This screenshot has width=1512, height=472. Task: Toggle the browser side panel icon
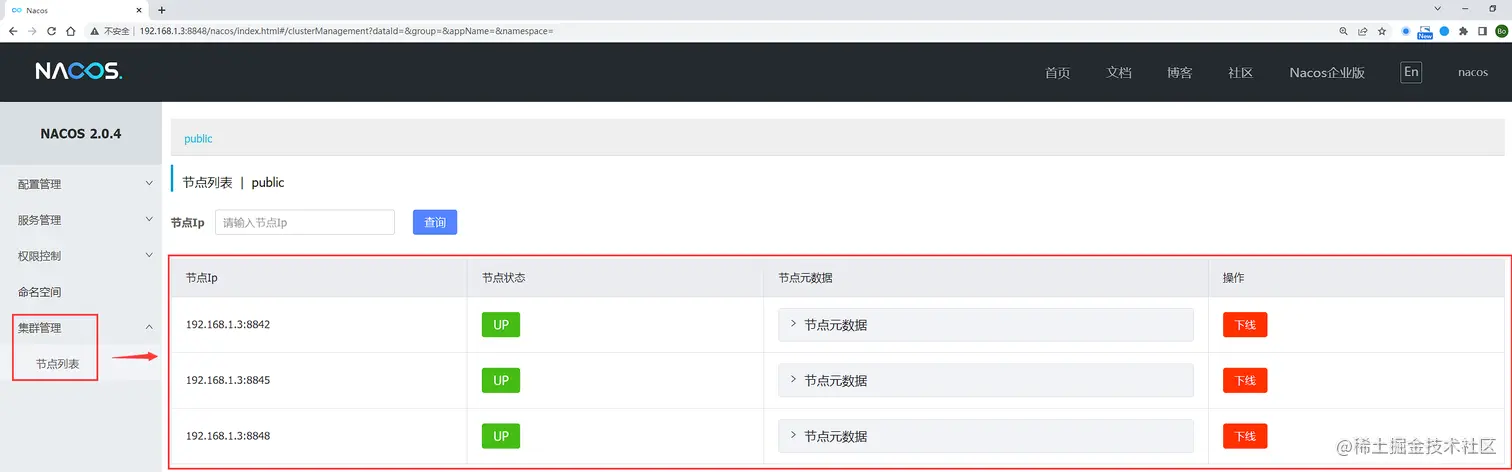[1483, 31]
